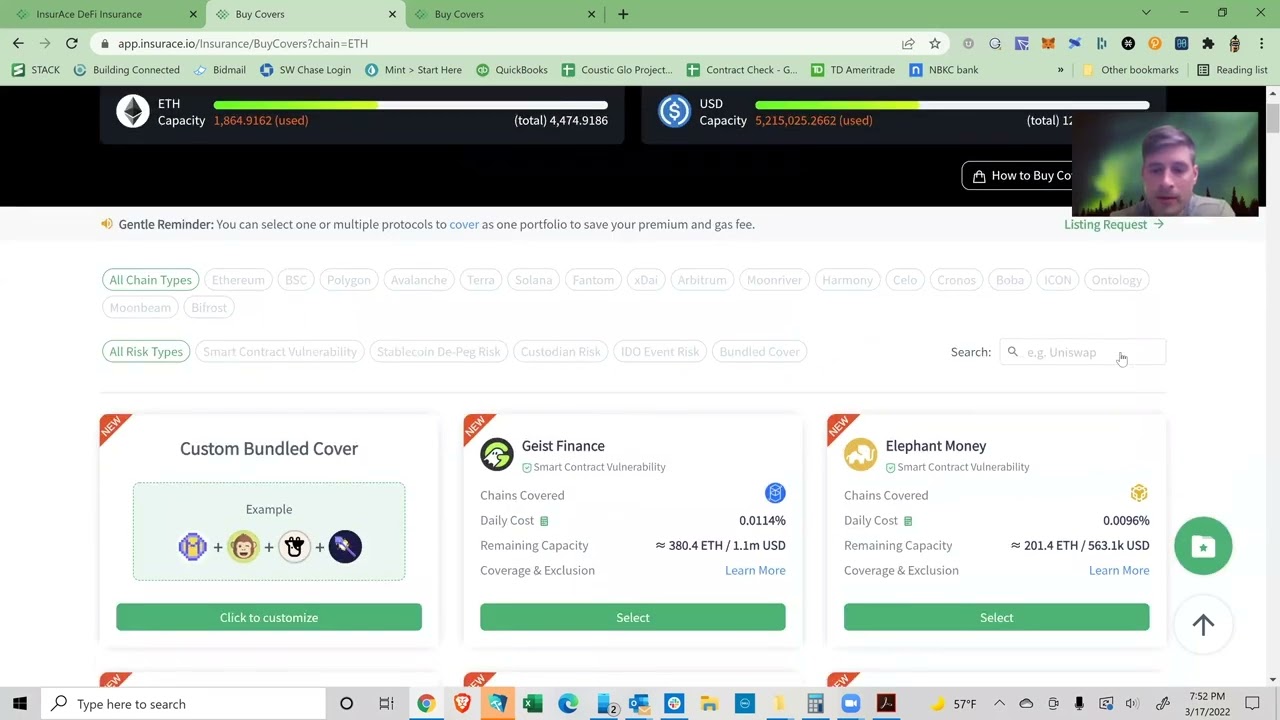Follow the cover link in Gentle Reminder
Image resolution: width=1280 pixels, height=720 pixels.
(x=464, y=224)
